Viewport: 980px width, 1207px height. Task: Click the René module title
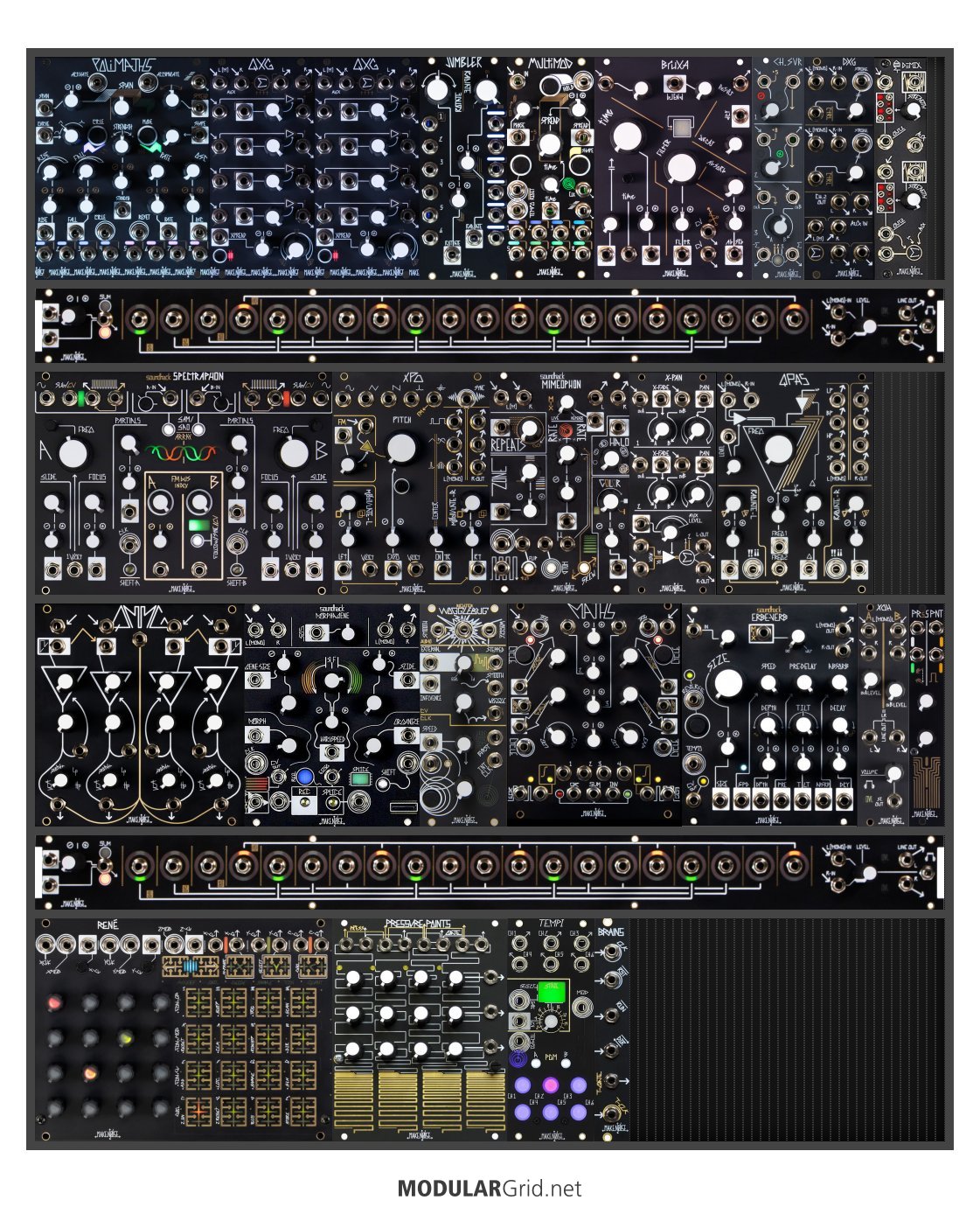pyautogui.click(x=107, y=924)
